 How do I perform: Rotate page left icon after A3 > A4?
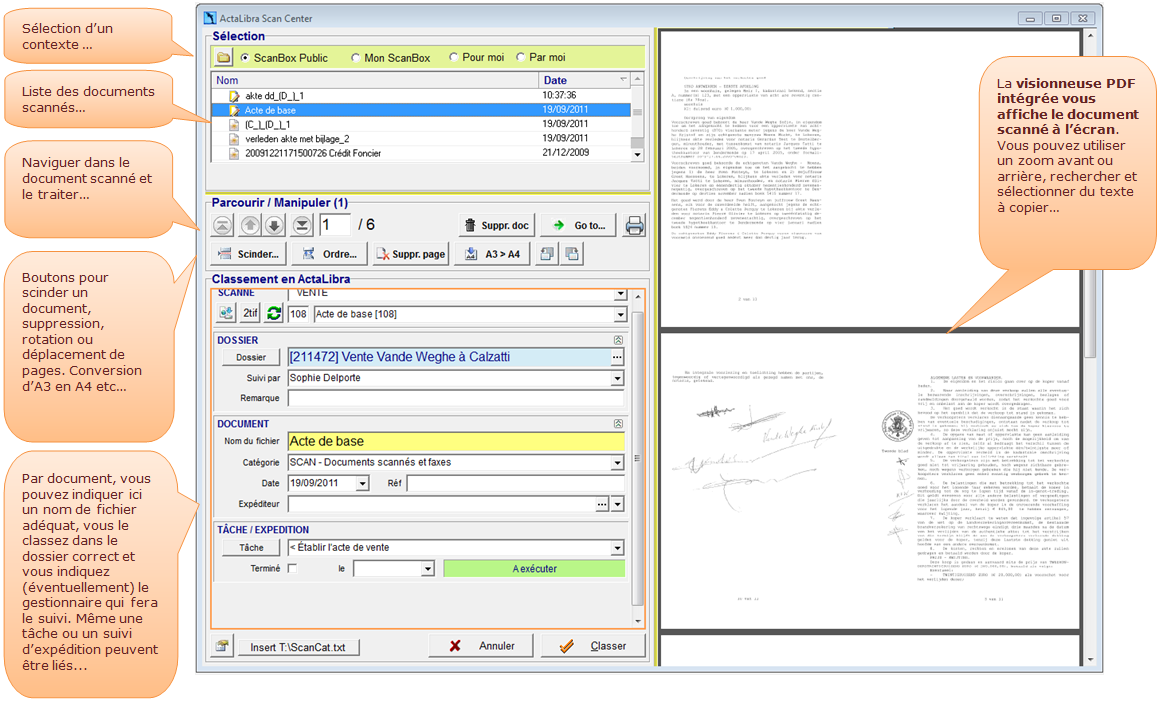click(547, 254)
